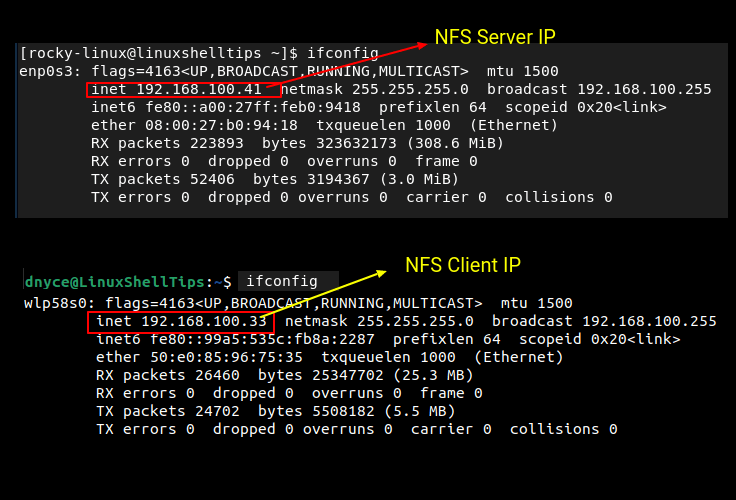The height and width of the screenshot is (500, 736).
Task: Click the dnyce@LinuxShellTips prompt
Action: (128, 282)
